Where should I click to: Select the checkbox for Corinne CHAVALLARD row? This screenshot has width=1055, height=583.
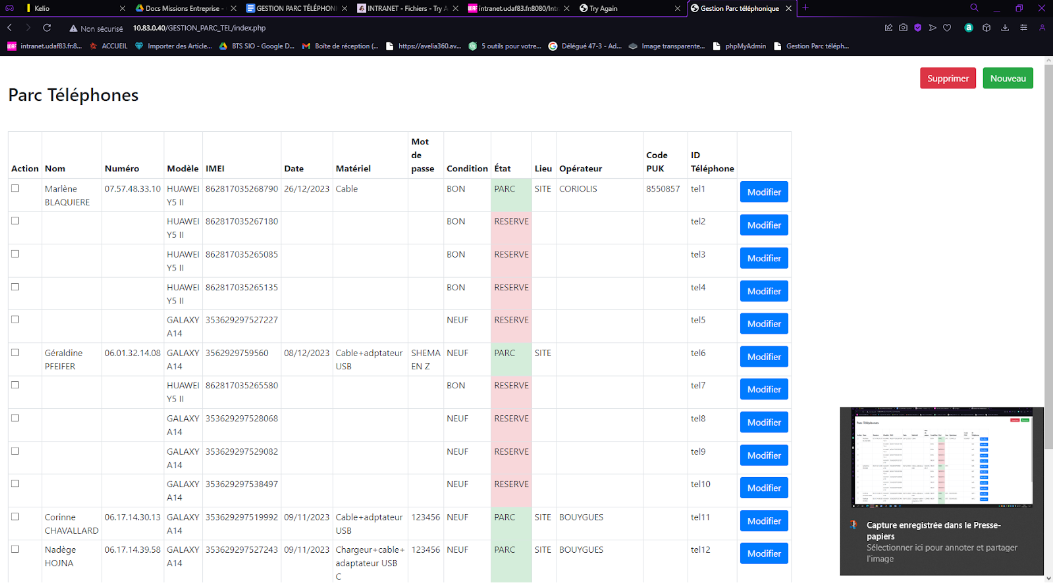coord(15,517)
